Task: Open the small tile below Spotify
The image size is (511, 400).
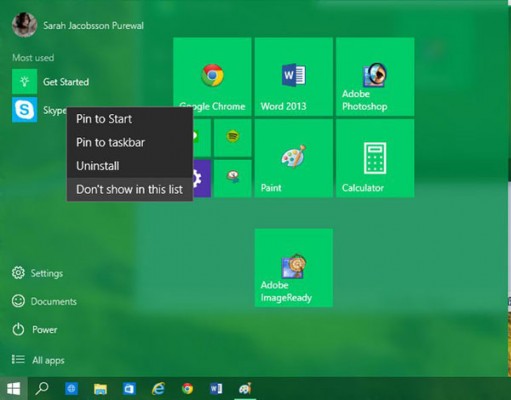Action: point(233,179)
